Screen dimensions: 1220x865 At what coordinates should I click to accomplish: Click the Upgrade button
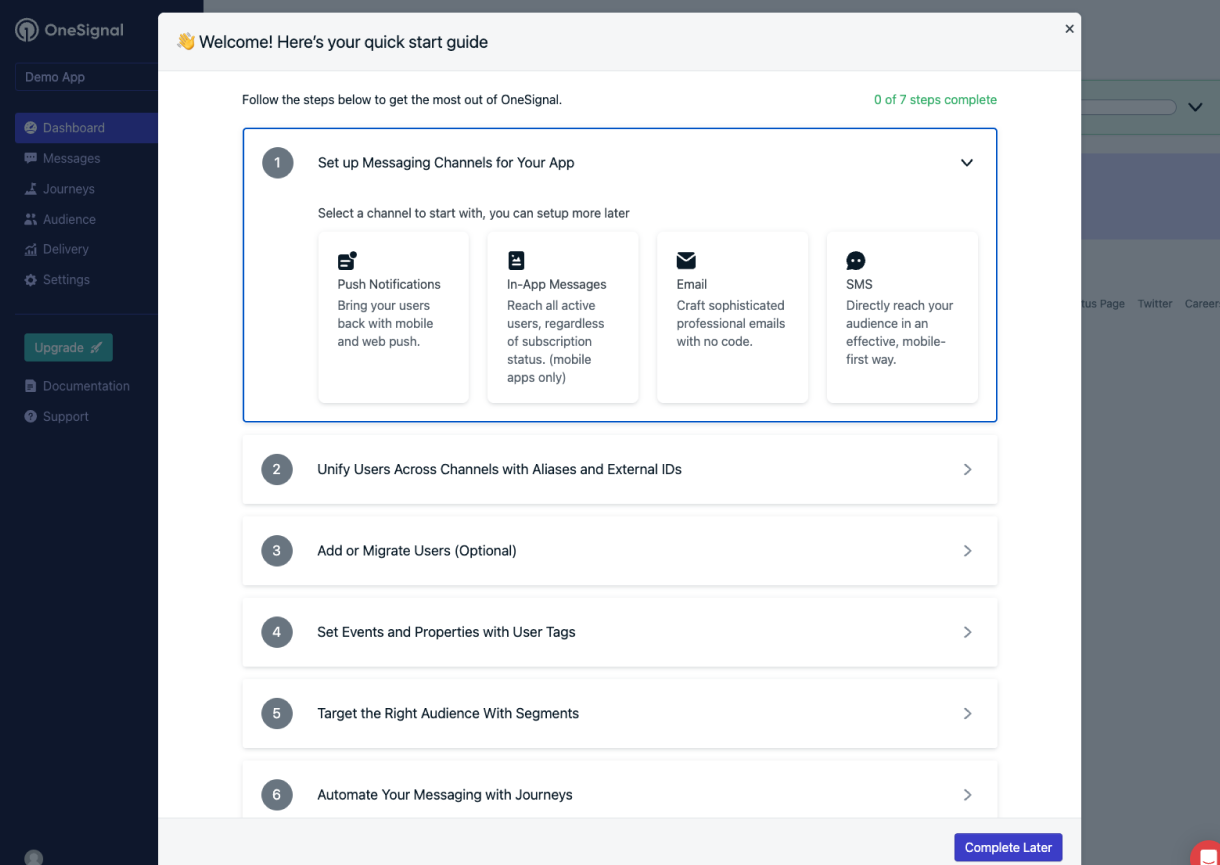point(68,347)
